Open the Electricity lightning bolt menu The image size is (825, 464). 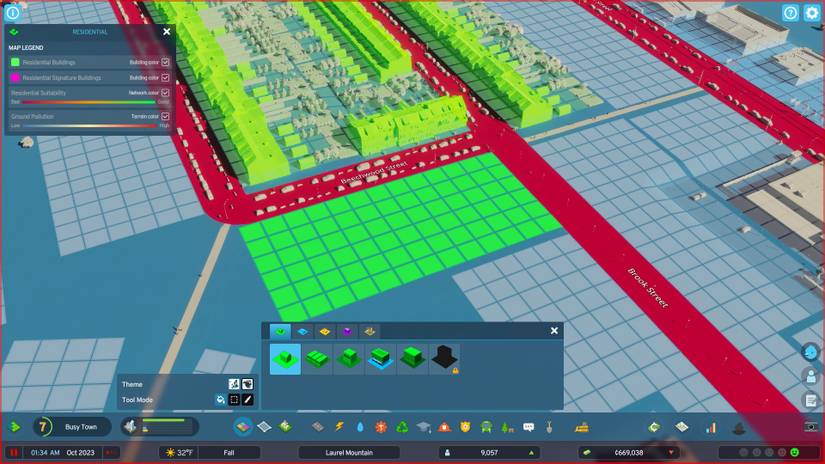339,427
